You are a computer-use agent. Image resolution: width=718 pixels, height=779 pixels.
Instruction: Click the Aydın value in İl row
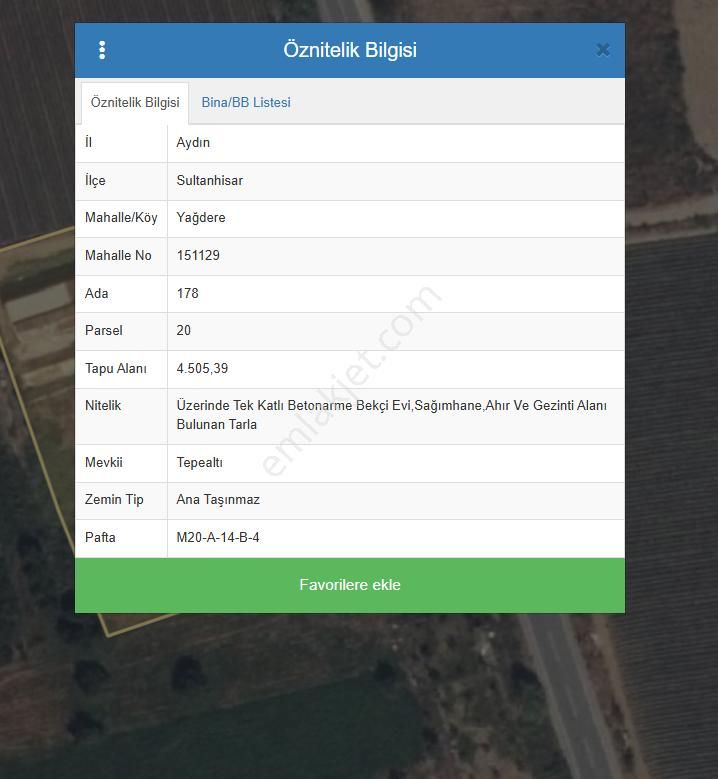193,143
